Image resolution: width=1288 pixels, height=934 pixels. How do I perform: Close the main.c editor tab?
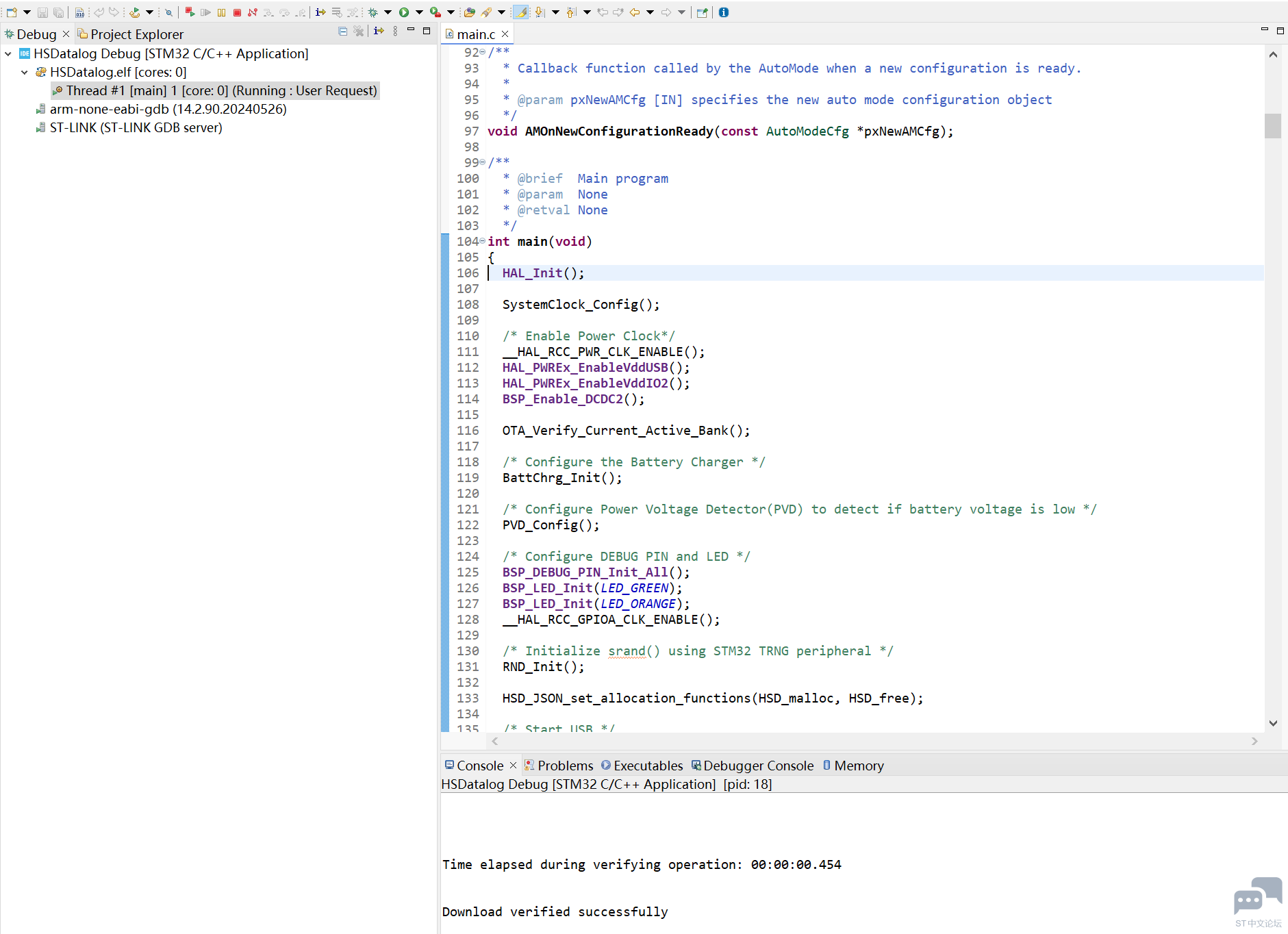tap(505, 34)
